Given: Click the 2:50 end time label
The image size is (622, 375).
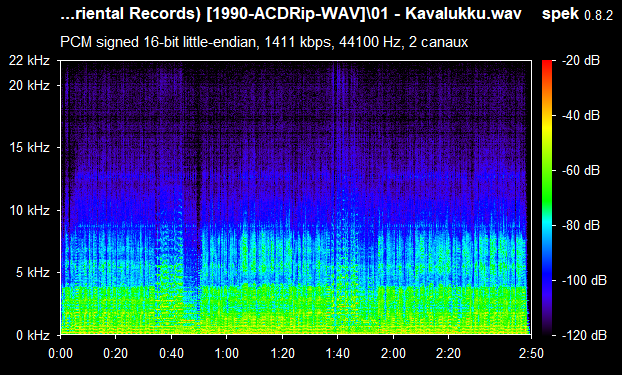Looking at the screenshot, I should point(531,353).
